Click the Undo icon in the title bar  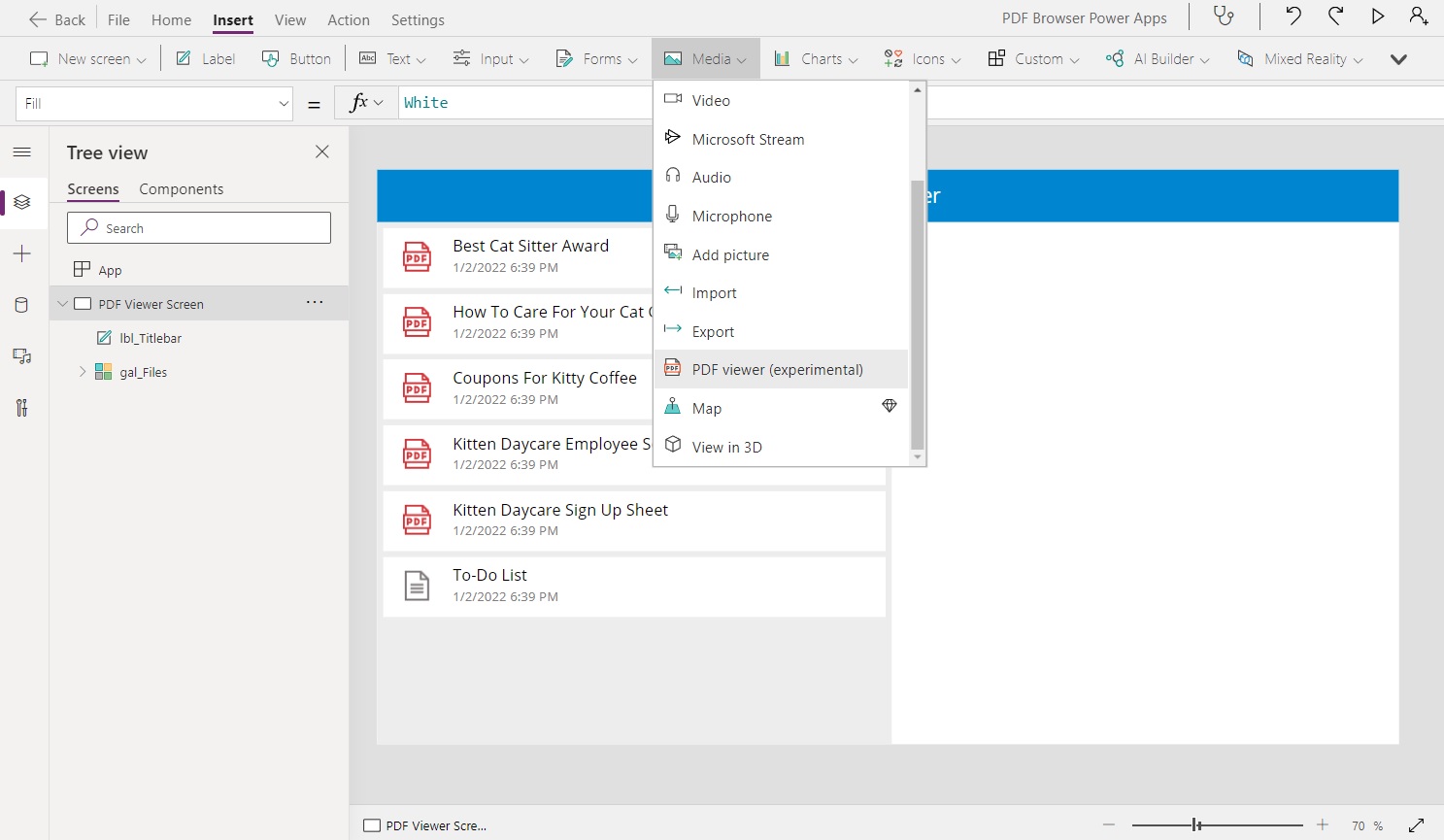point(1292,17)
